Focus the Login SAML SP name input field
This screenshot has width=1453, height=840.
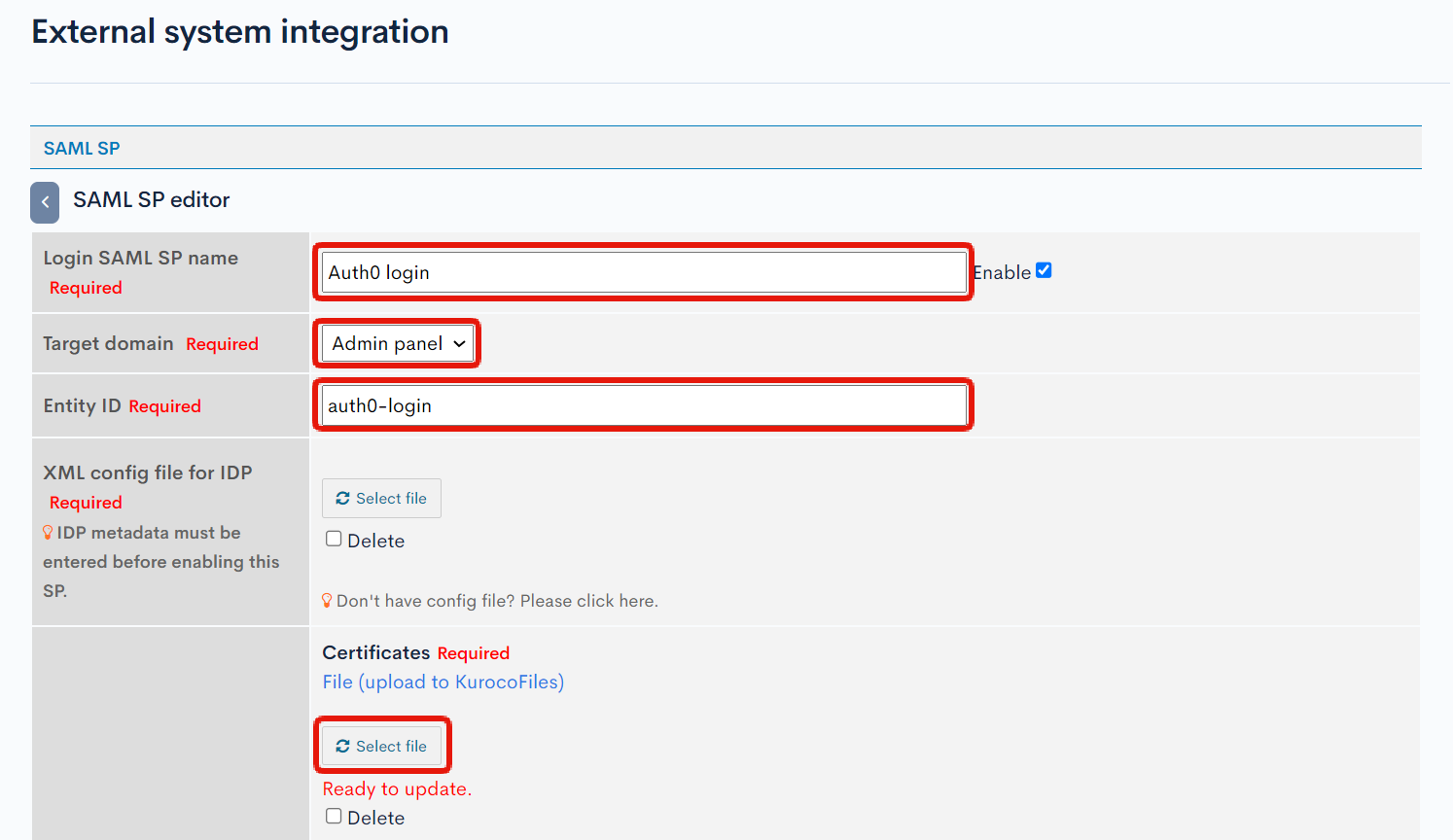[642, 271]
